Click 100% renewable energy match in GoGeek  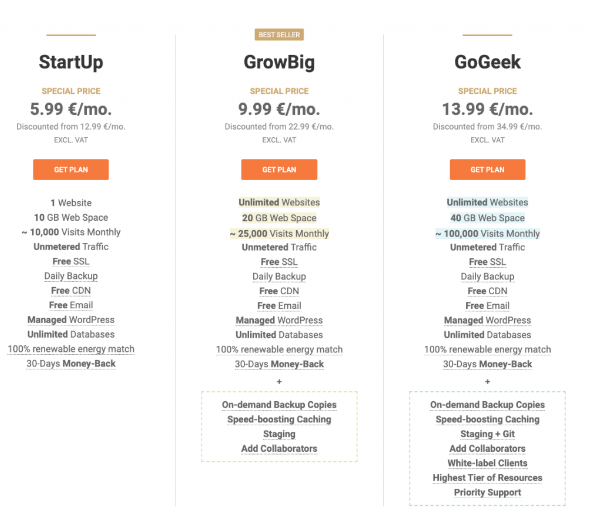tap(488, 350)
